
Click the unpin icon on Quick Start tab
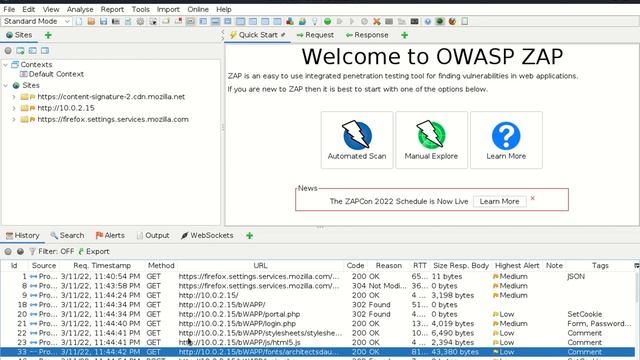[x=283, y=35]
